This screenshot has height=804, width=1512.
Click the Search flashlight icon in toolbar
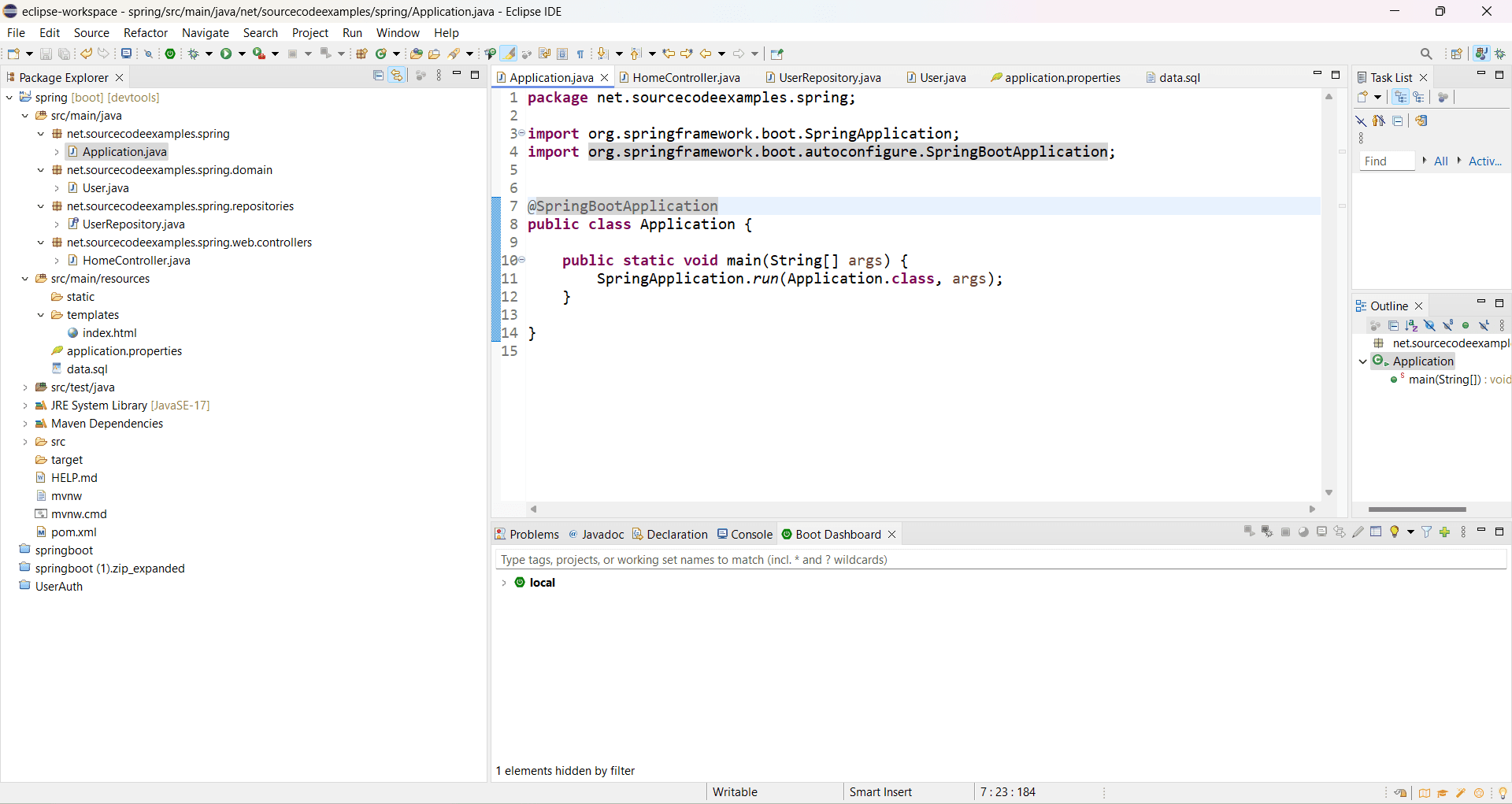coord(454,54)
